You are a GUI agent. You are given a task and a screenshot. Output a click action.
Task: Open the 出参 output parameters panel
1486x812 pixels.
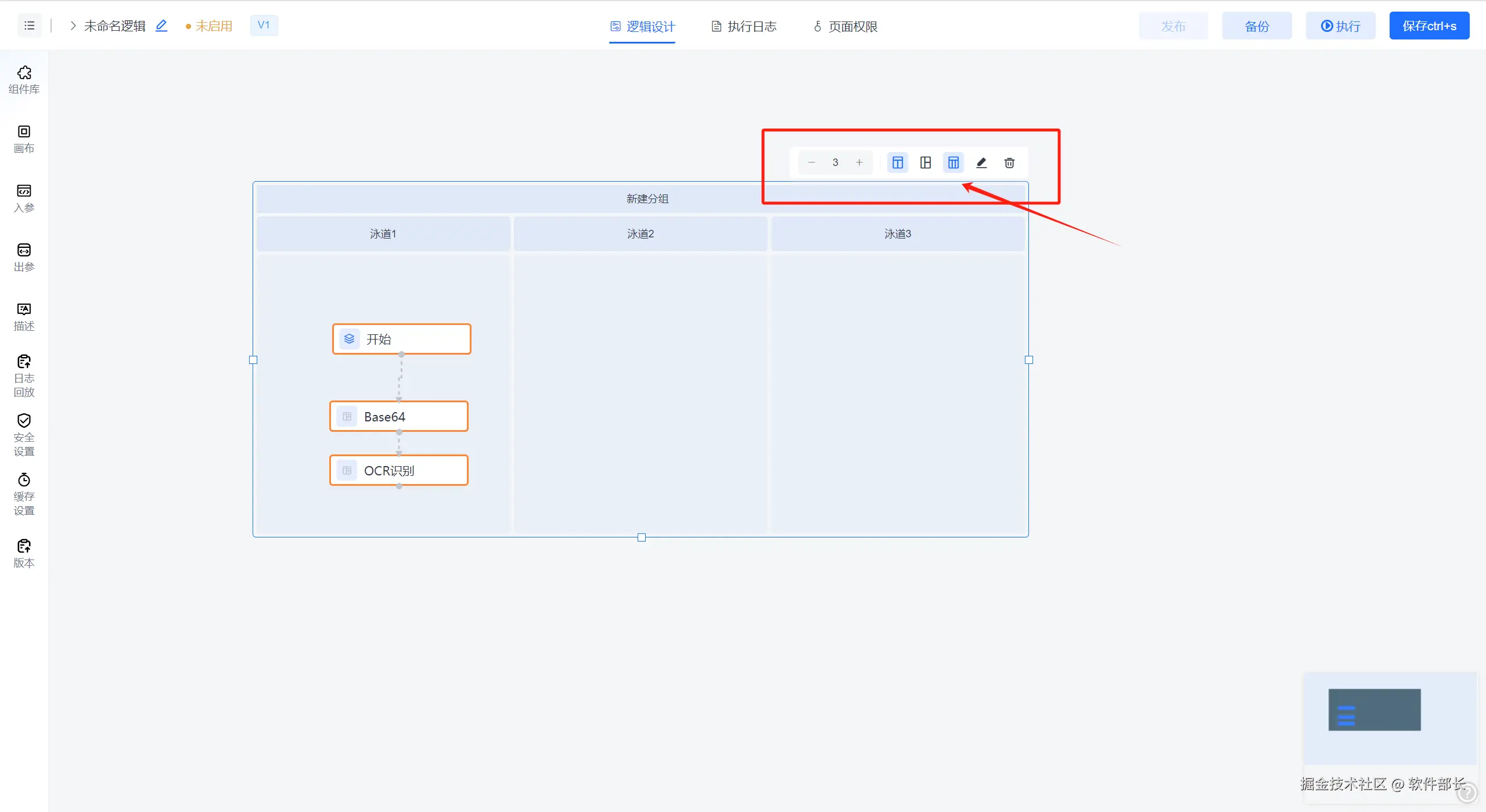pos(24,257)
